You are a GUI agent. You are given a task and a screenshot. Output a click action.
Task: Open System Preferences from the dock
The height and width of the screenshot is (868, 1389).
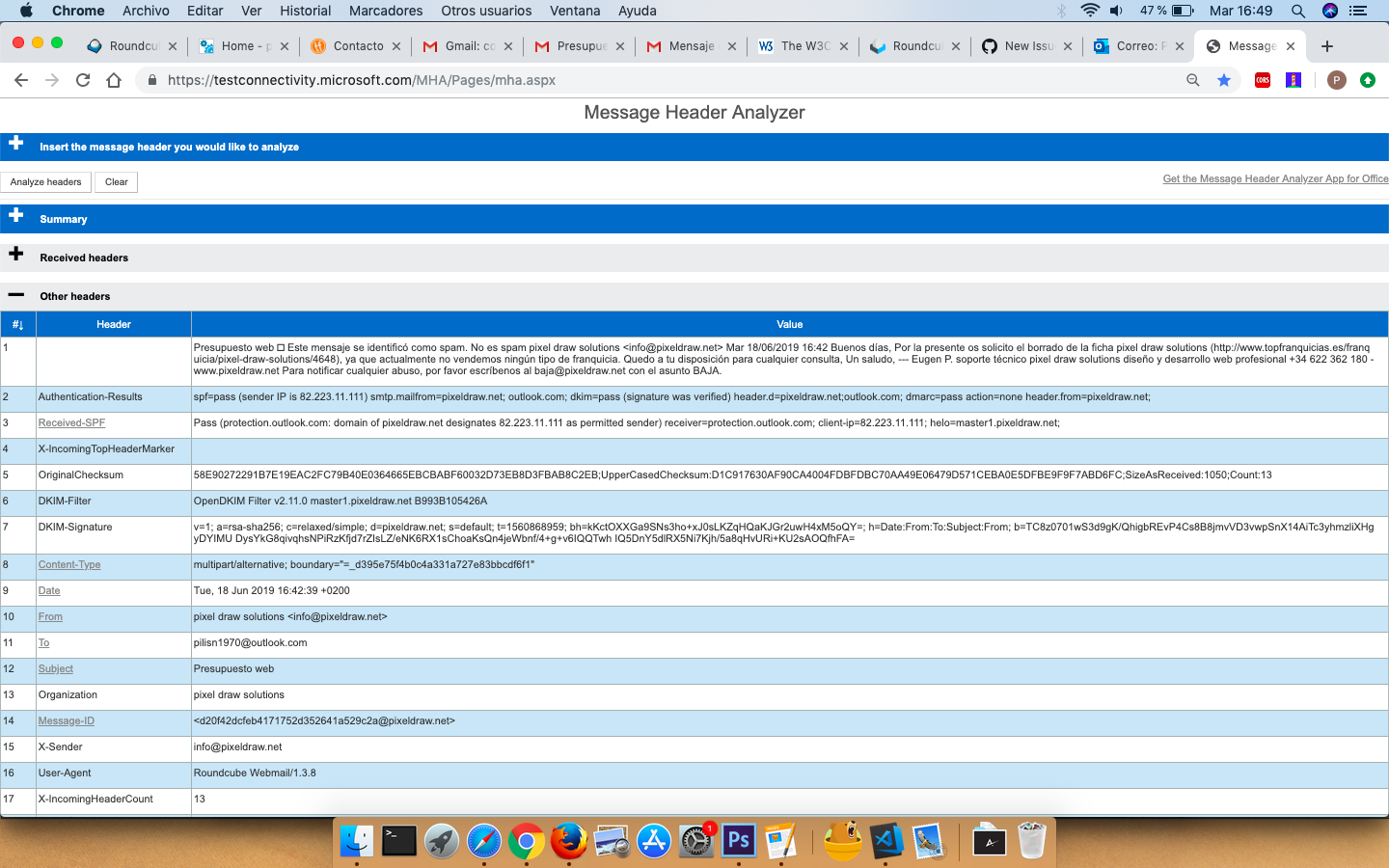tap(696, 841)
